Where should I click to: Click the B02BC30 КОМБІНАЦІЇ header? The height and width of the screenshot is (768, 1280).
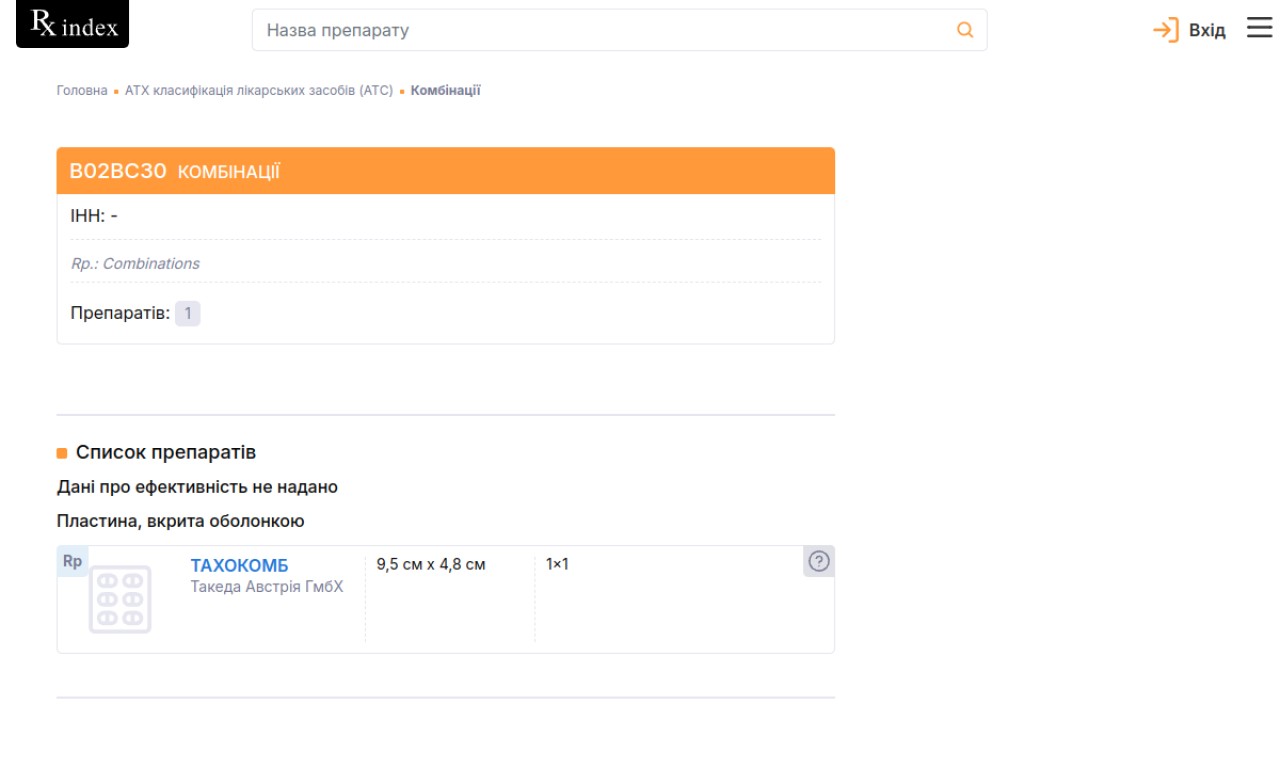[174, 171]
